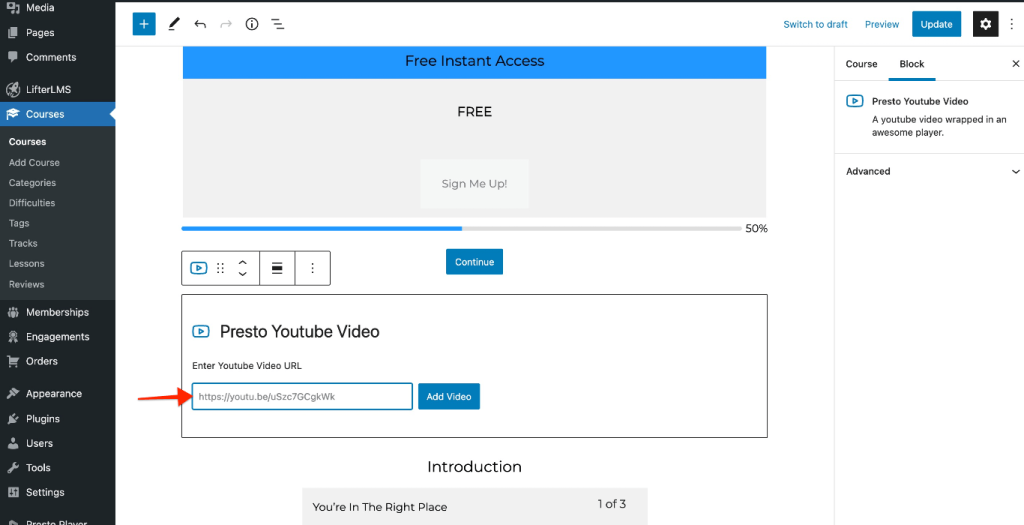Click the Comments bubble icon
Viewport: 1024px width, 525px height.
point(12,57)
